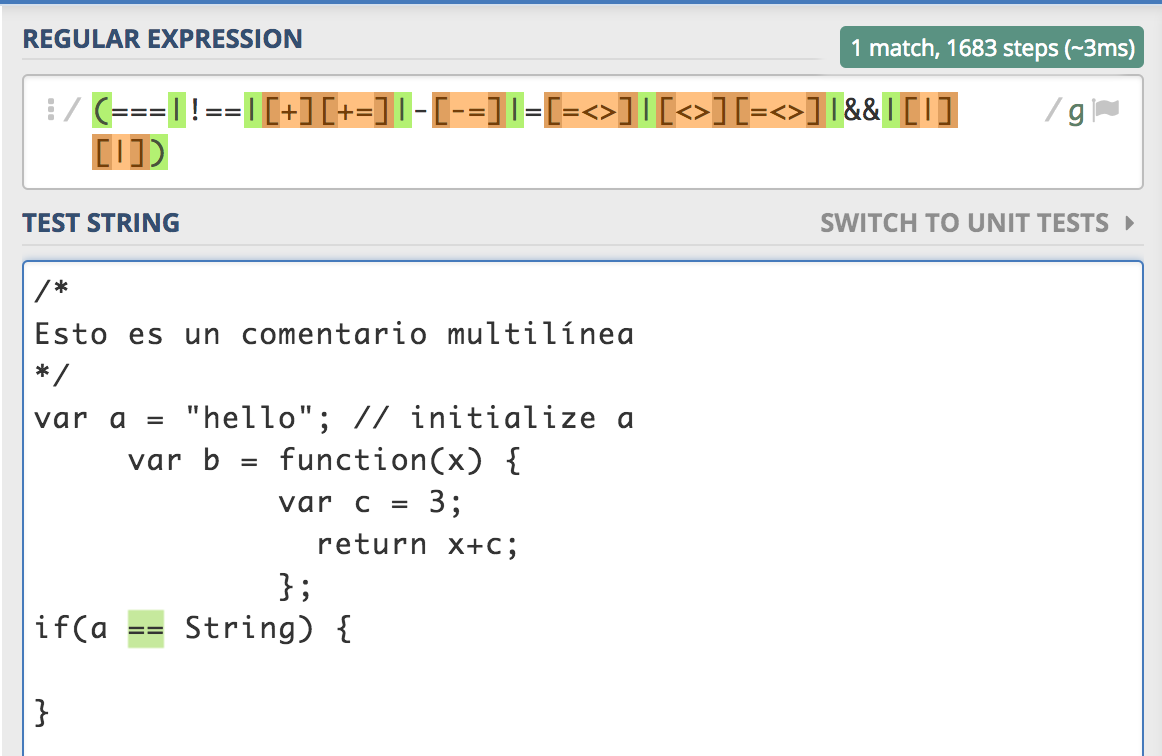Click the closing slash before the g flag
The width and height of the screenshot is (1162, 756).
click(1052, 111)
